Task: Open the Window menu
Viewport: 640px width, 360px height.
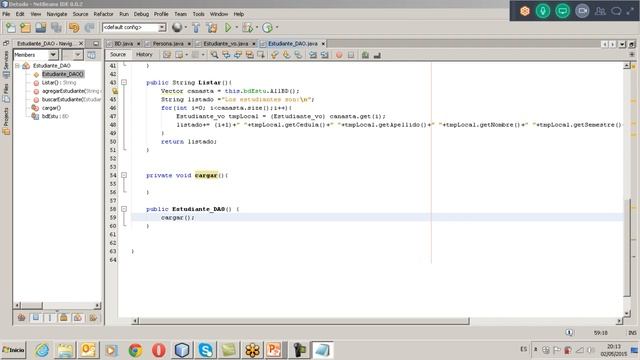Action: [219, 14]
